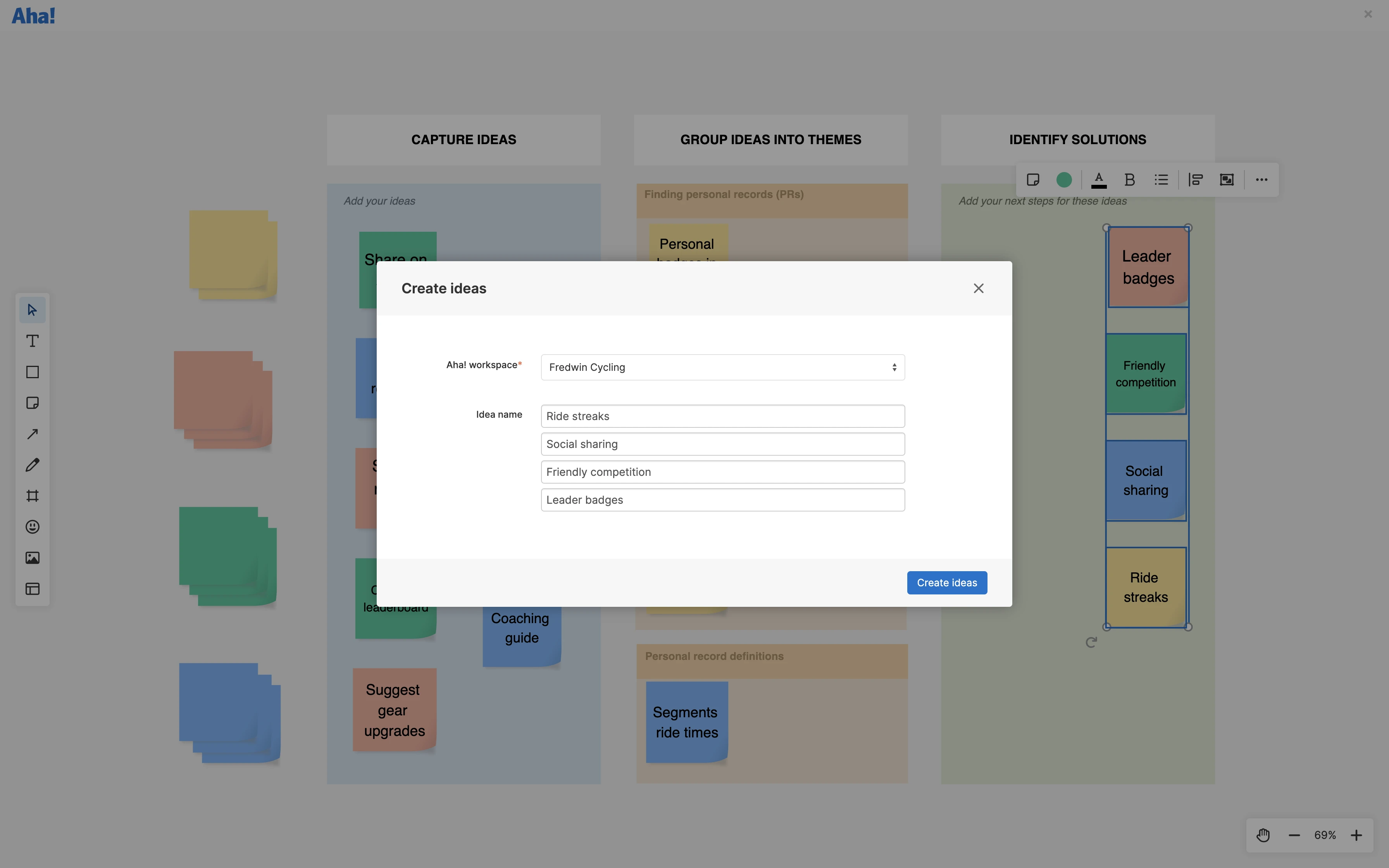Screen dimensions: 1389x868
Task: Toggle the hand pan tool
Action: pos(1263,835)
